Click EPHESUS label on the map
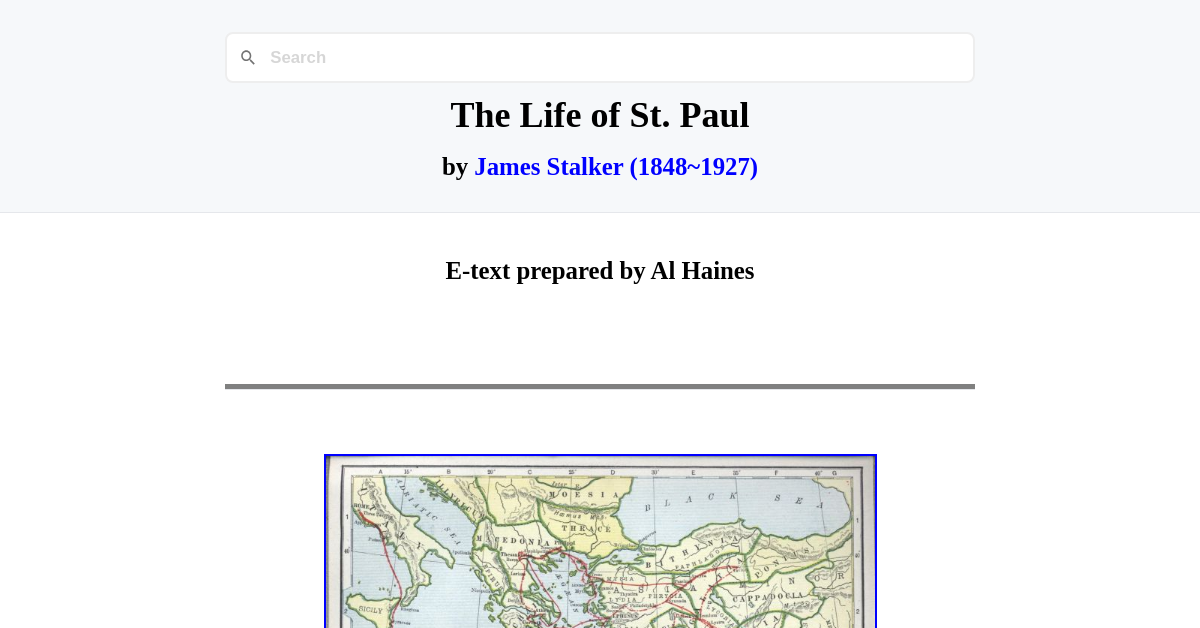1200x628 pixels. 624,617
